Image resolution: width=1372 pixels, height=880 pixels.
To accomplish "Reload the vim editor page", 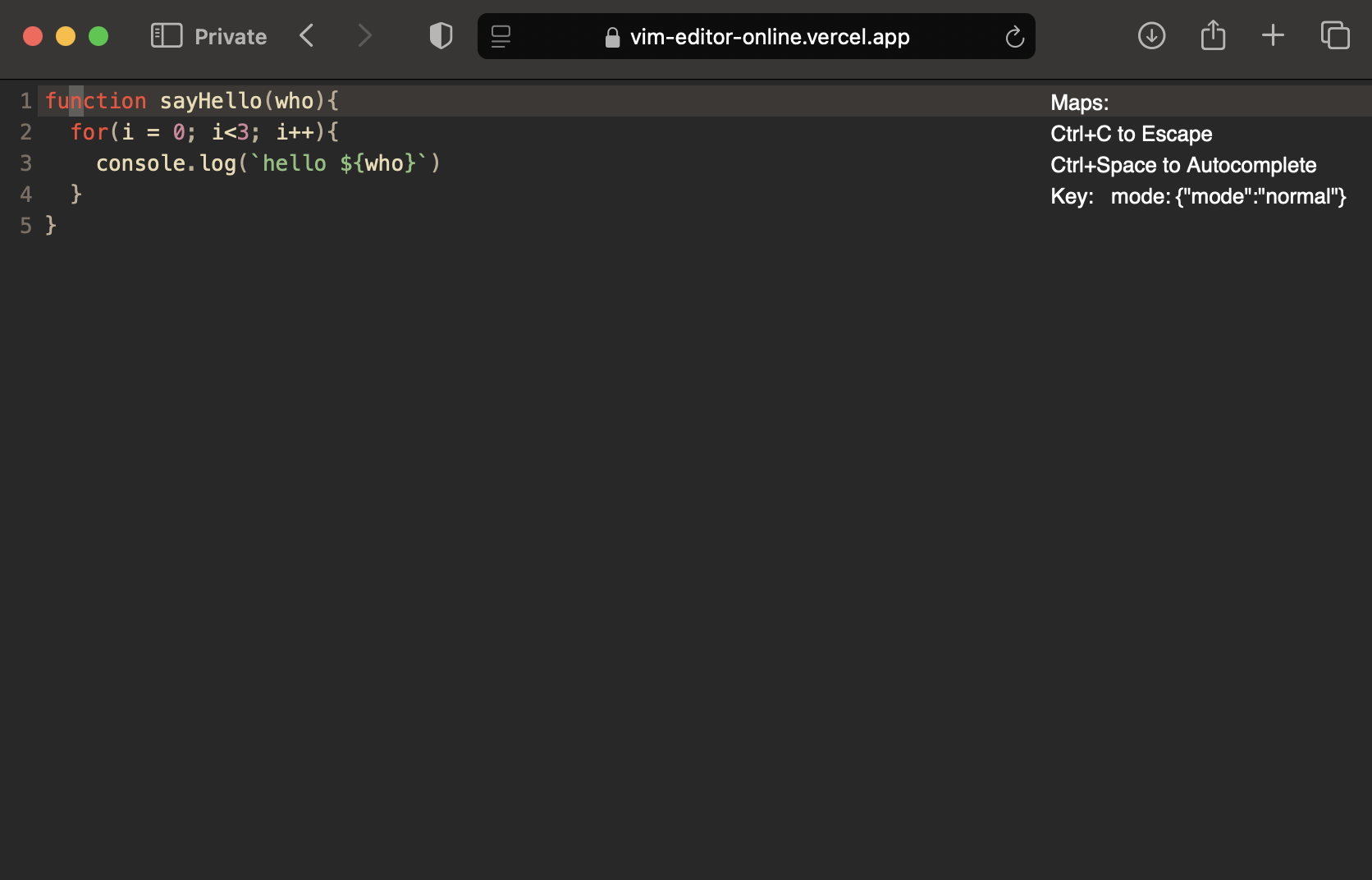I will (1014, 36).
